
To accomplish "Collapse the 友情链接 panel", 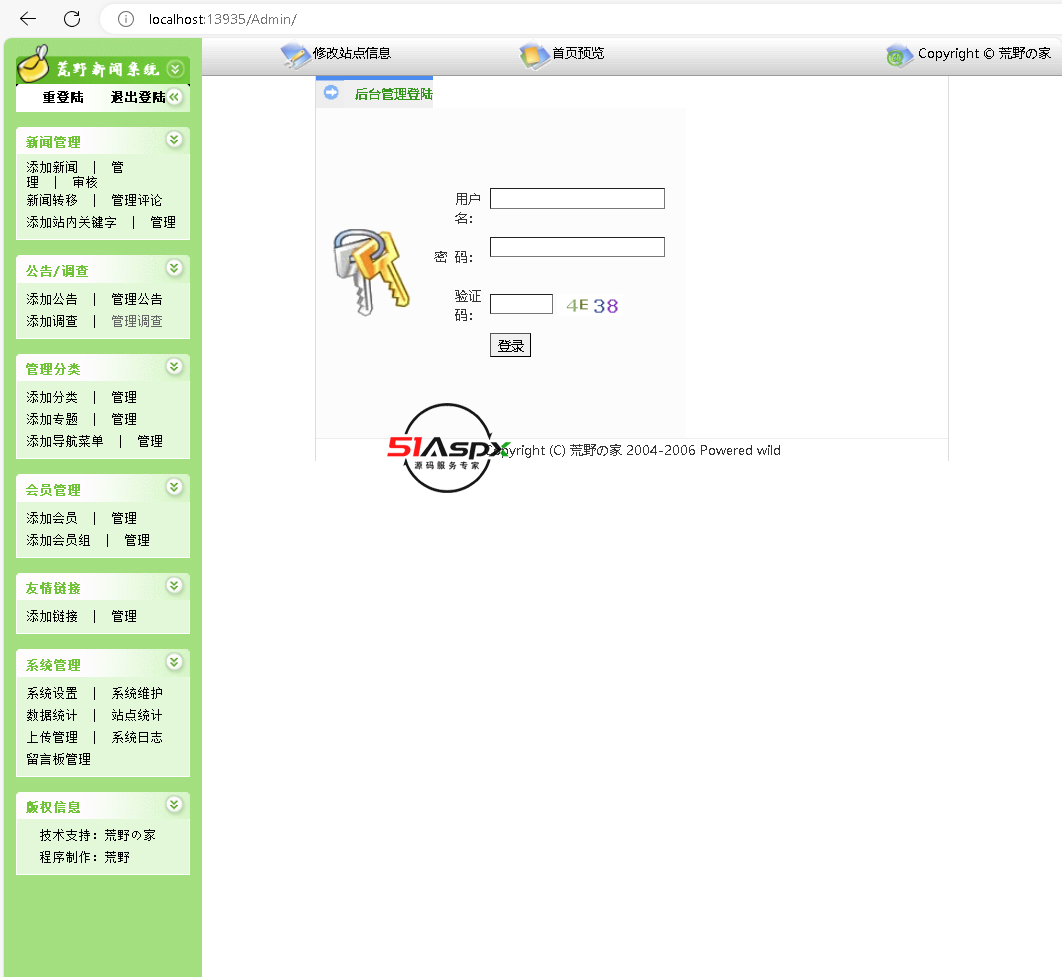I will click(174, 585).
